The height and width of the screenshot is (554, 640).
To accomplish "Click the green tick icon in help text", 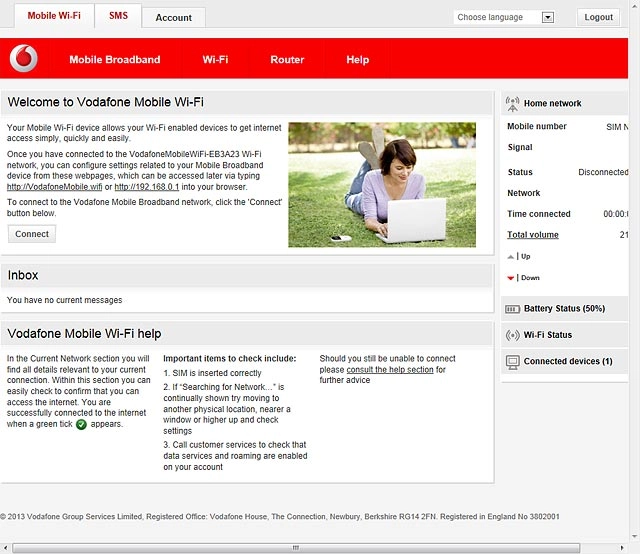I will point(82,425).
